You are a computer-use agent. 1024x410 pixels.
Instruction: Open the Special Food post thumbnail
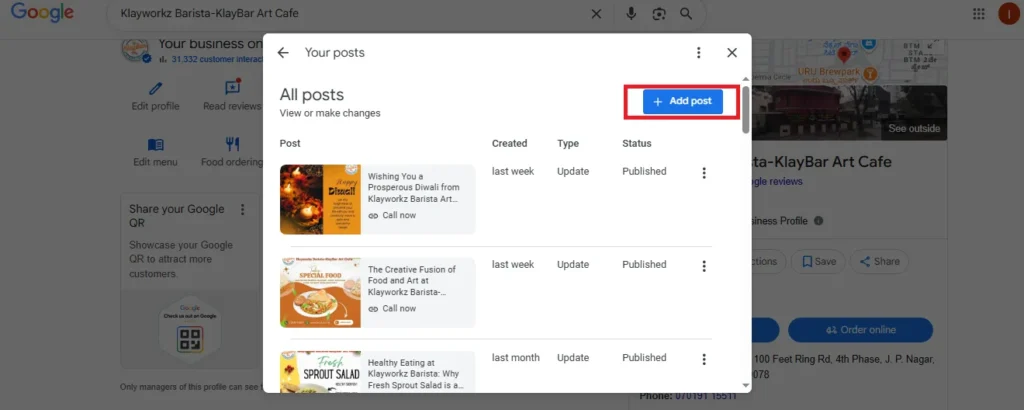tap(320, 292)
